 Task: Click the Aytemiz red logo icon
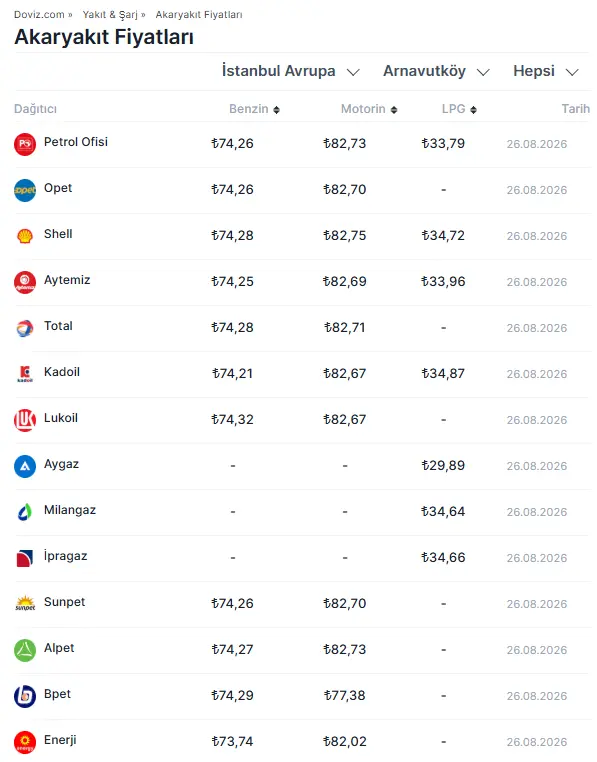pos(25,282)
